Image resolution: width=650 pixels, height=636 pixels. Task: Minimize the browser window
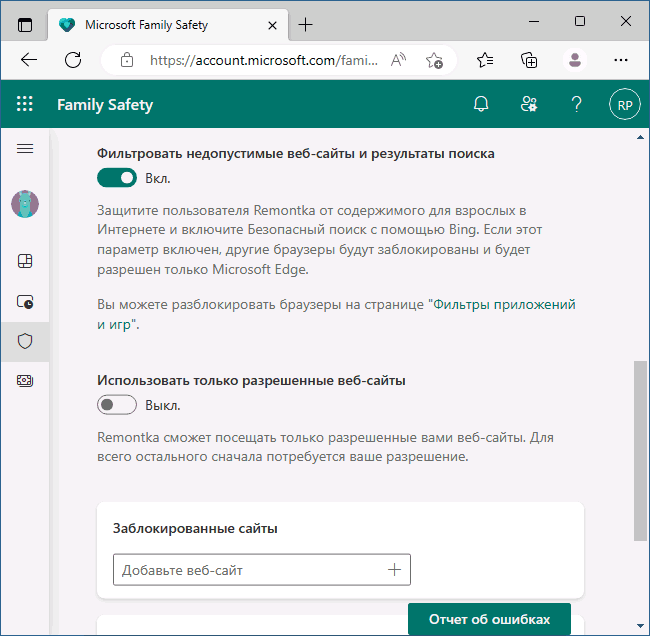534,21
